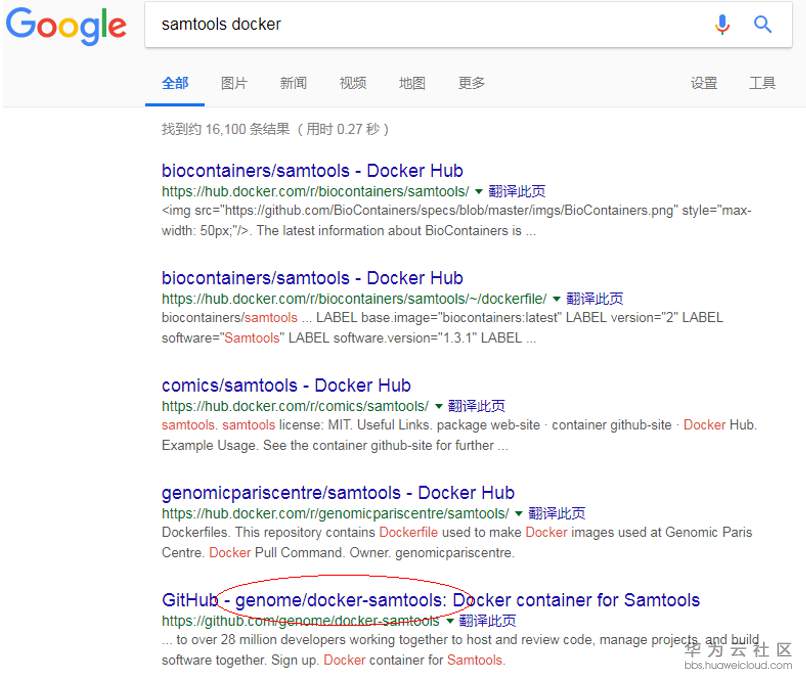Click 翻译此页 for genomicpariscentre result
806x680 pixels.
557,513
